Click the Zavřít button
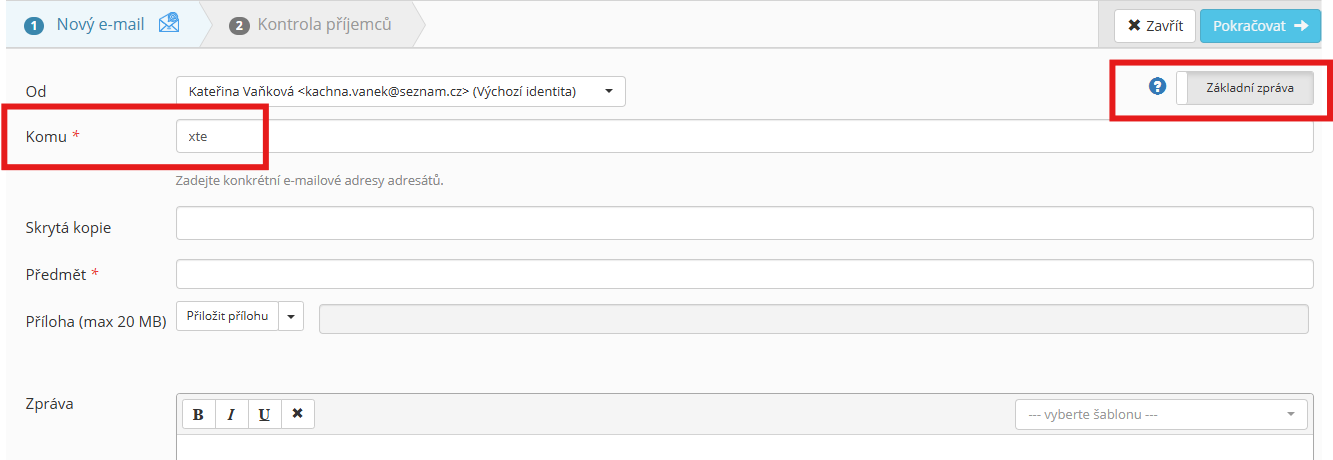Viewport: 1333px width, 460px height. click(1155, 26)
